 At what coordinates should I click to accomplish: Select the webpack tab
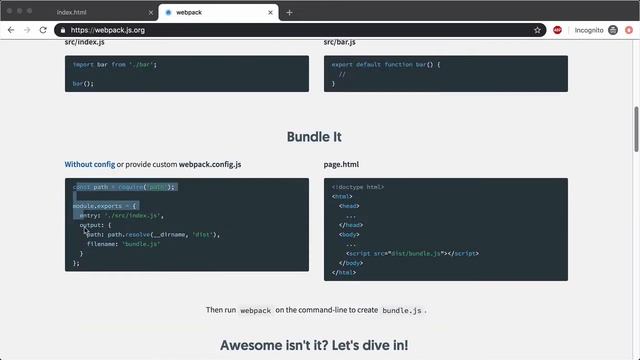pyautogui.click(x=218, y=13)
